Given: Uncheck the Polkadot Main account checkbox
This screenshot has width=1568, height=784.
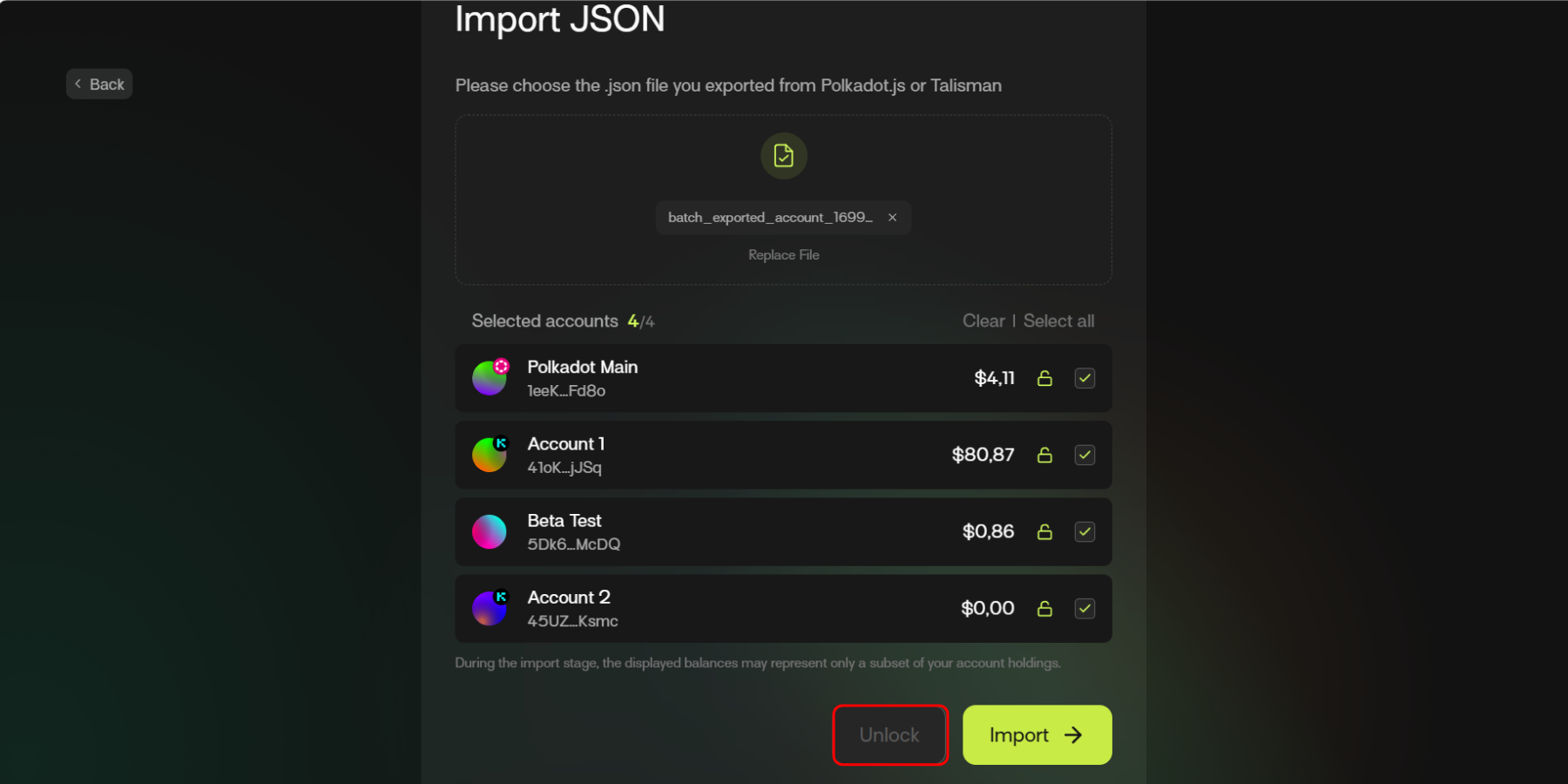Looking at the screenshot, I should pyautogui.click(x=1085, y=378).
